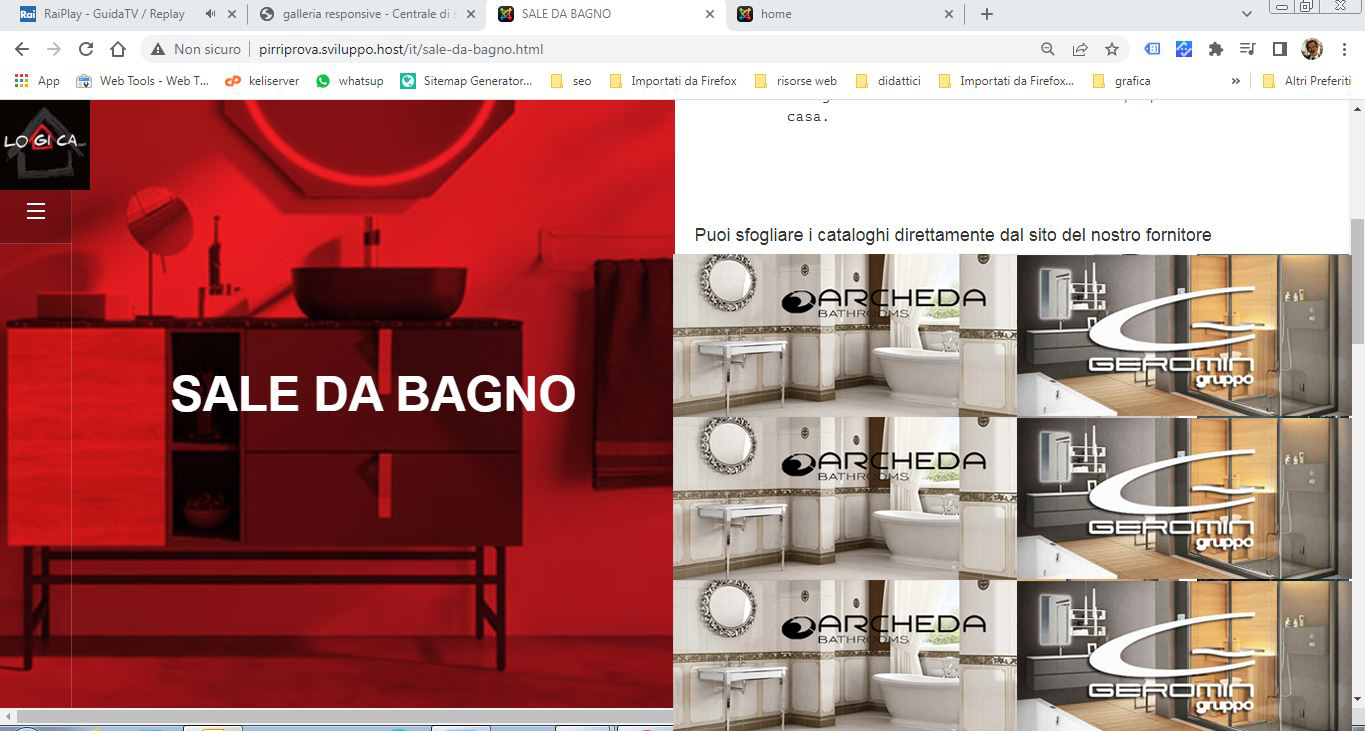1365x731 pixels.
Task: Go back to the previous page
Action: [x=22, y=49]
